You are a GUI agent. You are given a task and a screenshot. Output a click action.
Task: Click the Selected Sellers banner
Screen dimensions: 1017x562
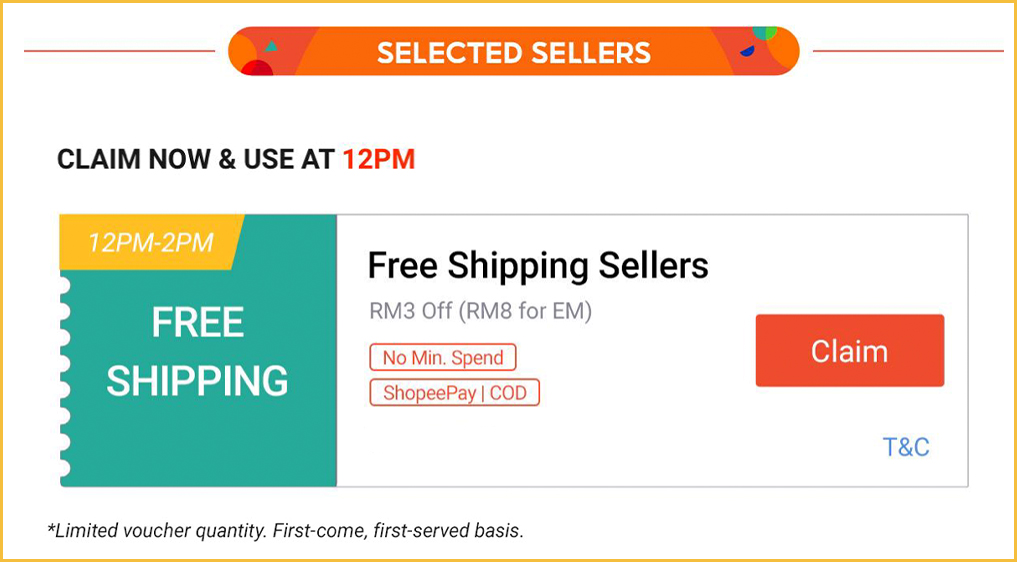[513, 52]
